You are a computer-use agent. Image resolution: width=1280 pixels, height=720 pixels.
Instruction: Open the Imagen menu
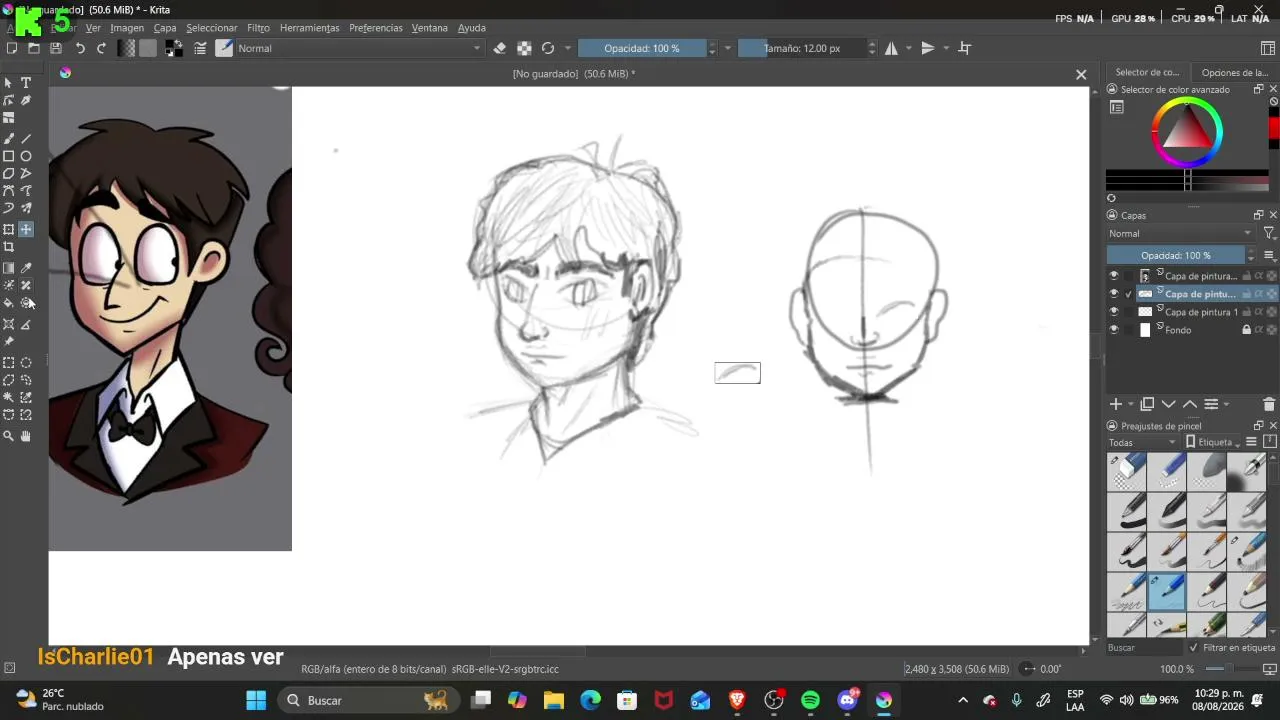127,28
